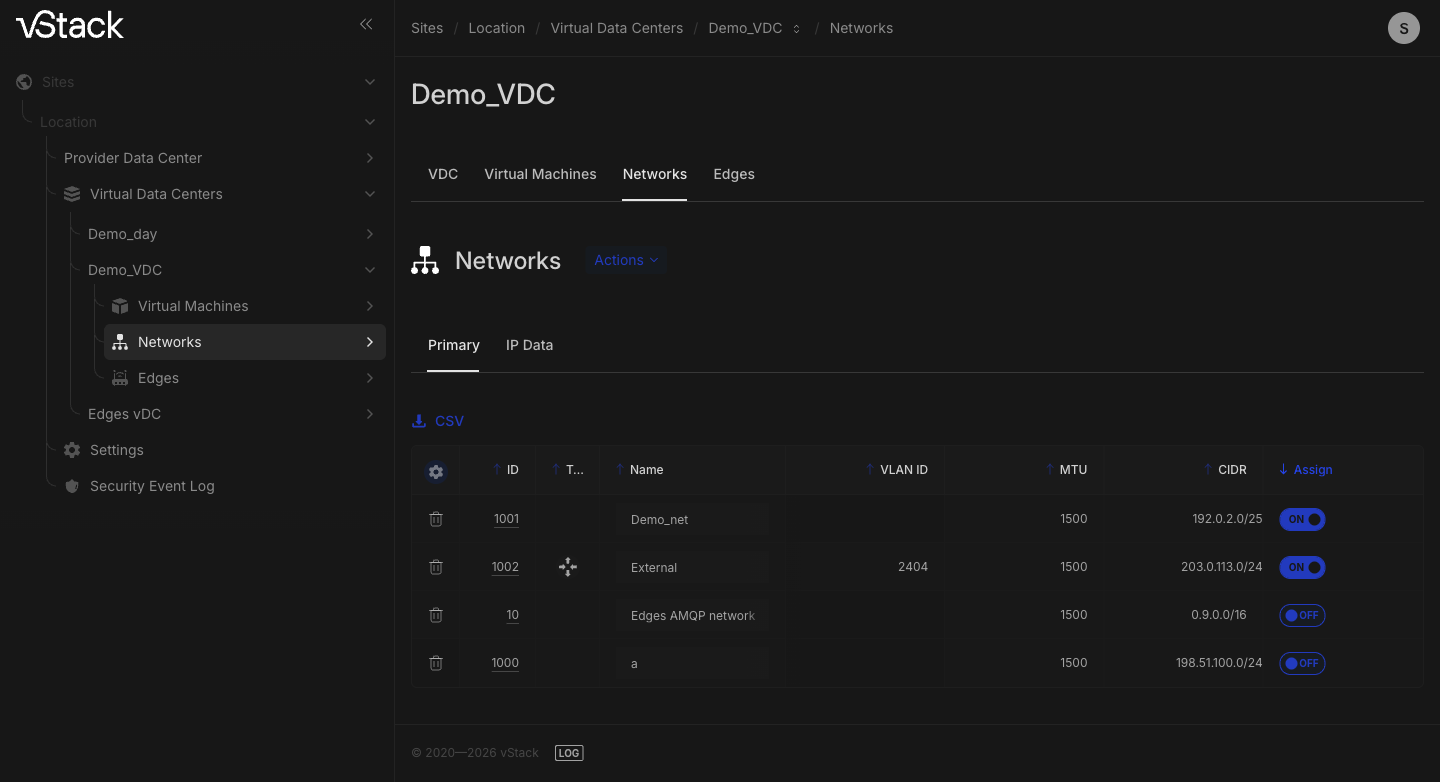The height and width of the screenshot is (782, 1440).
Task: Sort table by MTU column
Action: pyautogui.click(x=1066, y=470)
